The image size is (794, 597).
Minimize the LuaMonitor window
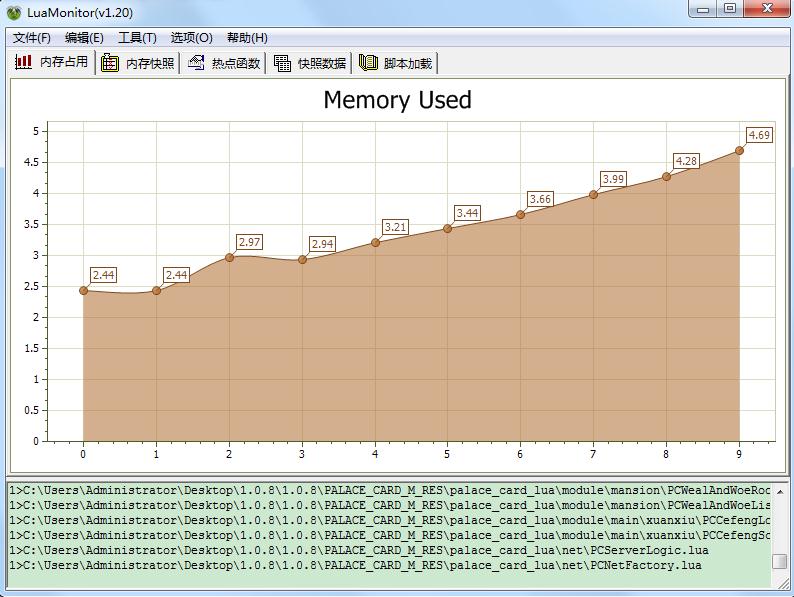(x=703, y=9)
